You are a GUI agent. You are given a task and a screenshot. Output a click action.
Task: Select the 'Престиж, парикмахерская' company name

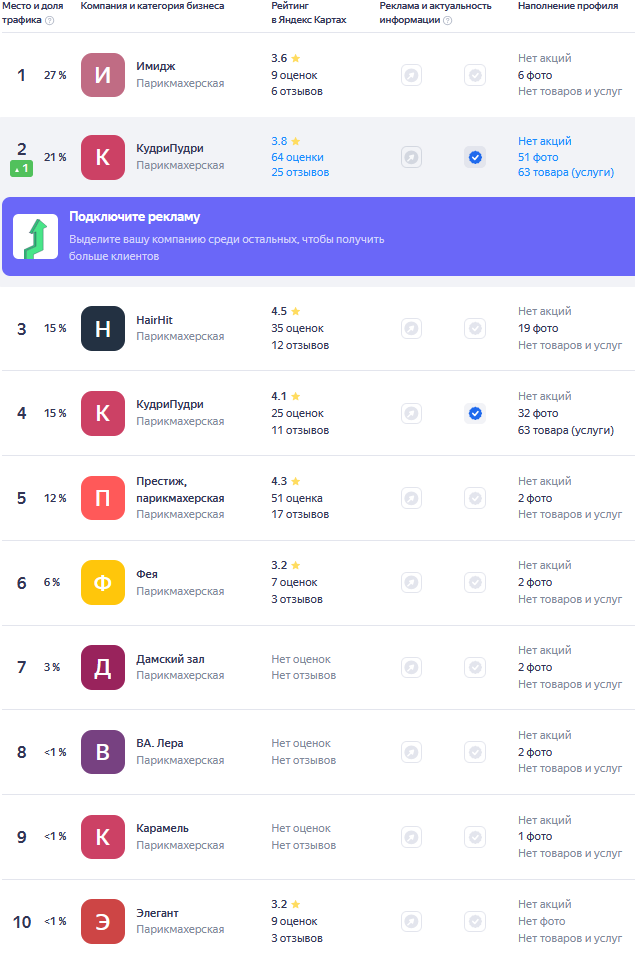coord(180,490)
